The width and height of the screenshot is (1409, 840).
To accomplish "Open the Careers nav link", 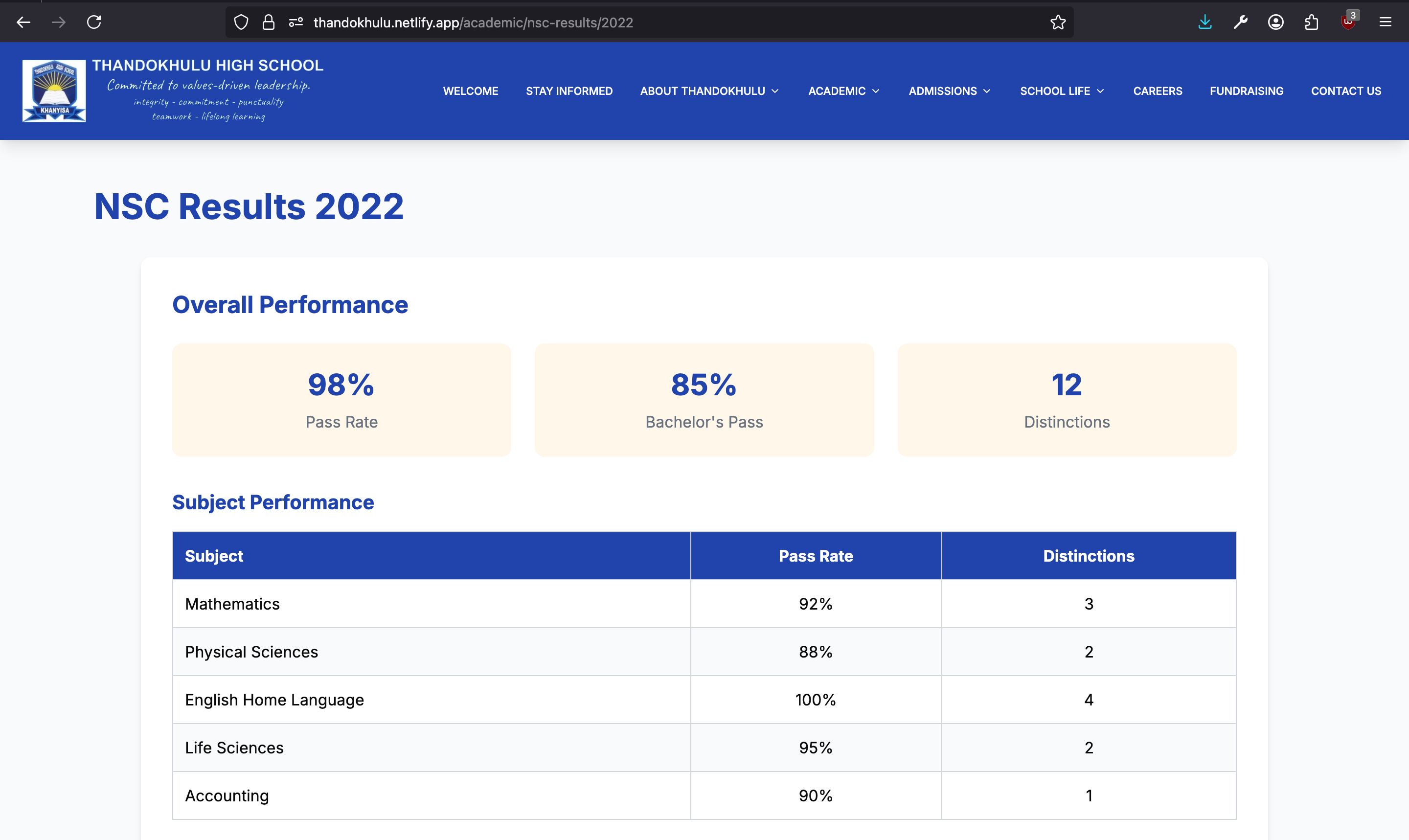I will [1157, 91].
